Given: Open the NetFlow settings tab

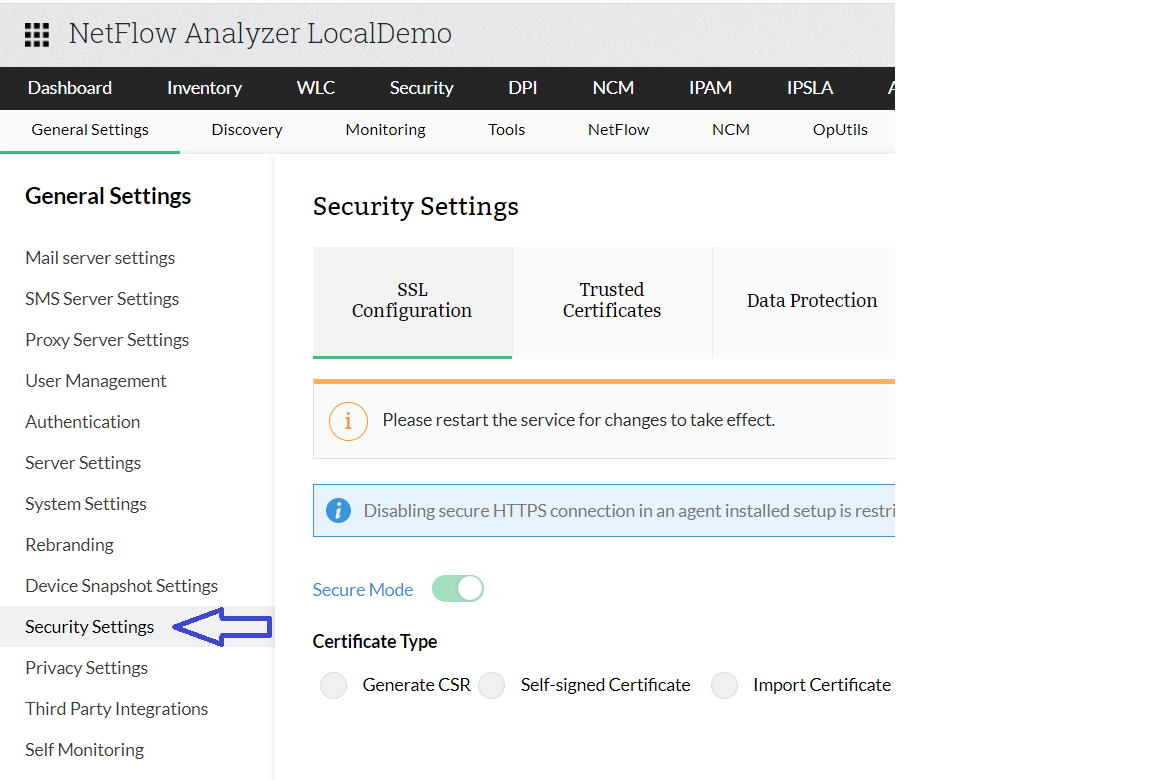Looking at the screenshot, I should (618, 130).
